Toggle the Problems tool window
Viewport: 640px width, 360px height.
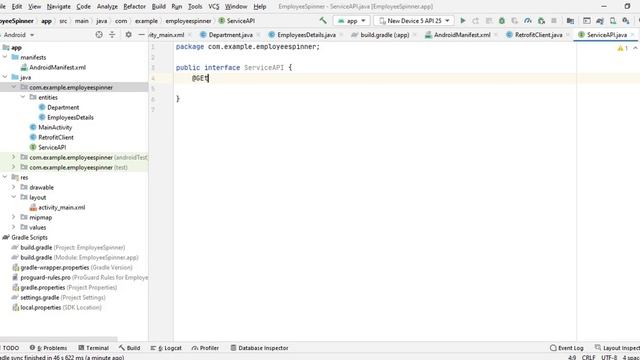[48, 348]
